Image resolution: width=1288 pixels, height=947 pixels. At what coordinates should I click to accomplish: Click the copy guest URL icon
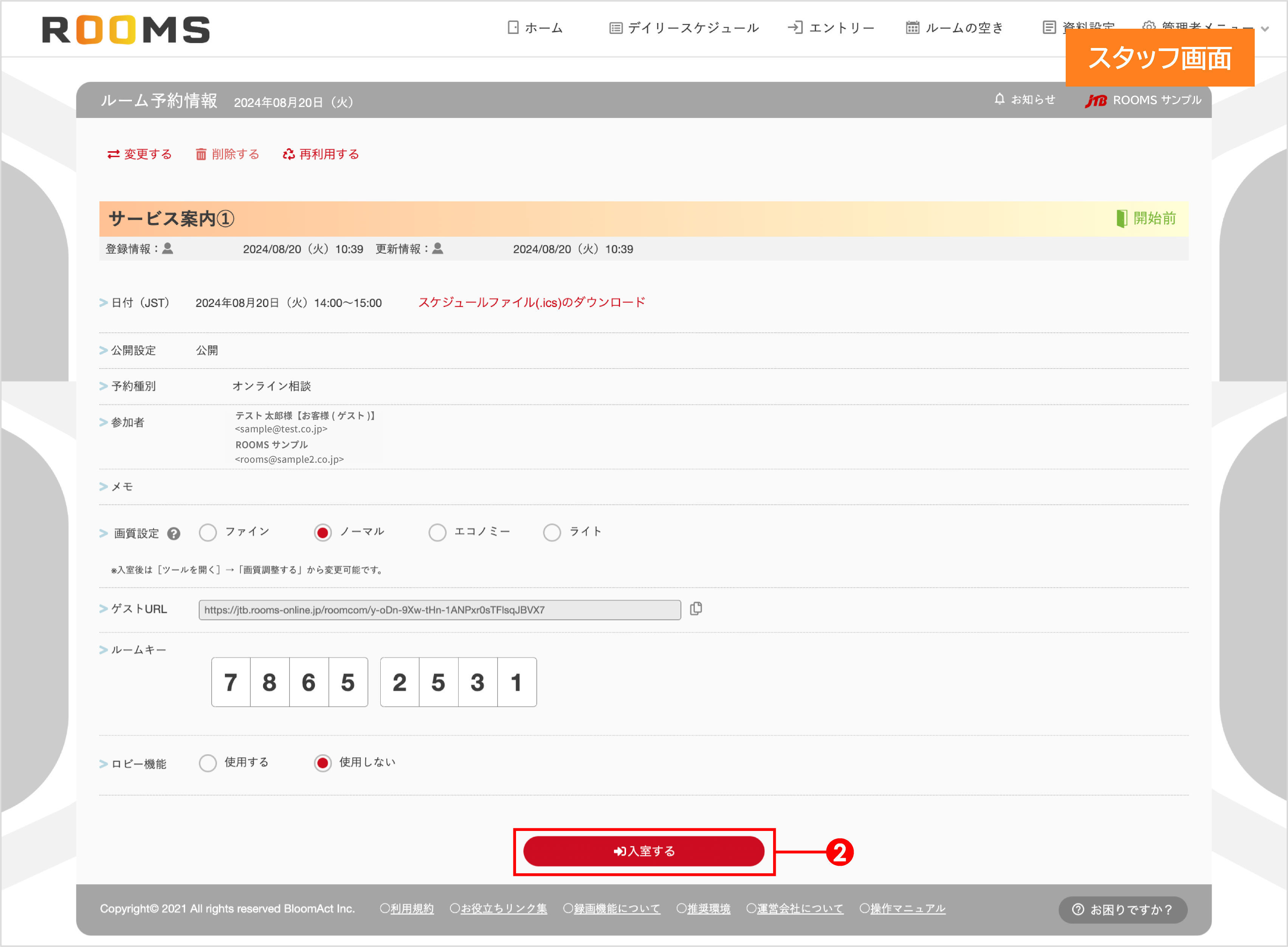[695, 609]
